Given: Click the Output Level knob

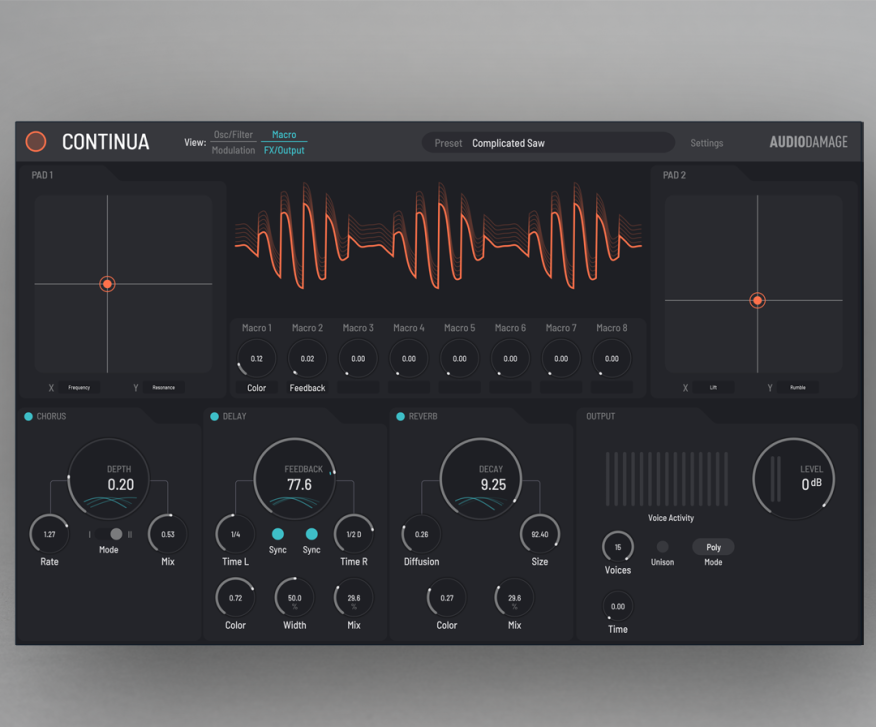Looking at the screenshot, I should tap(794, 479).
